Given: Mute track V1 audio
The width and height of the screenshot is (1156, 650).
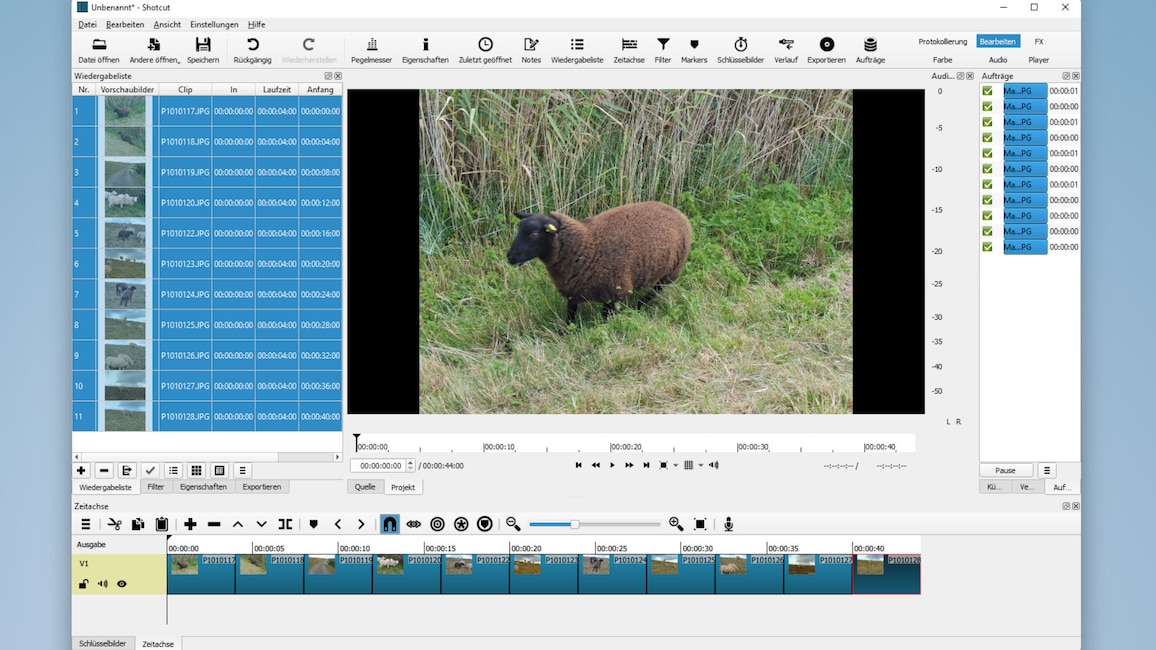Looking at the screenshot, I should (102, 584).
